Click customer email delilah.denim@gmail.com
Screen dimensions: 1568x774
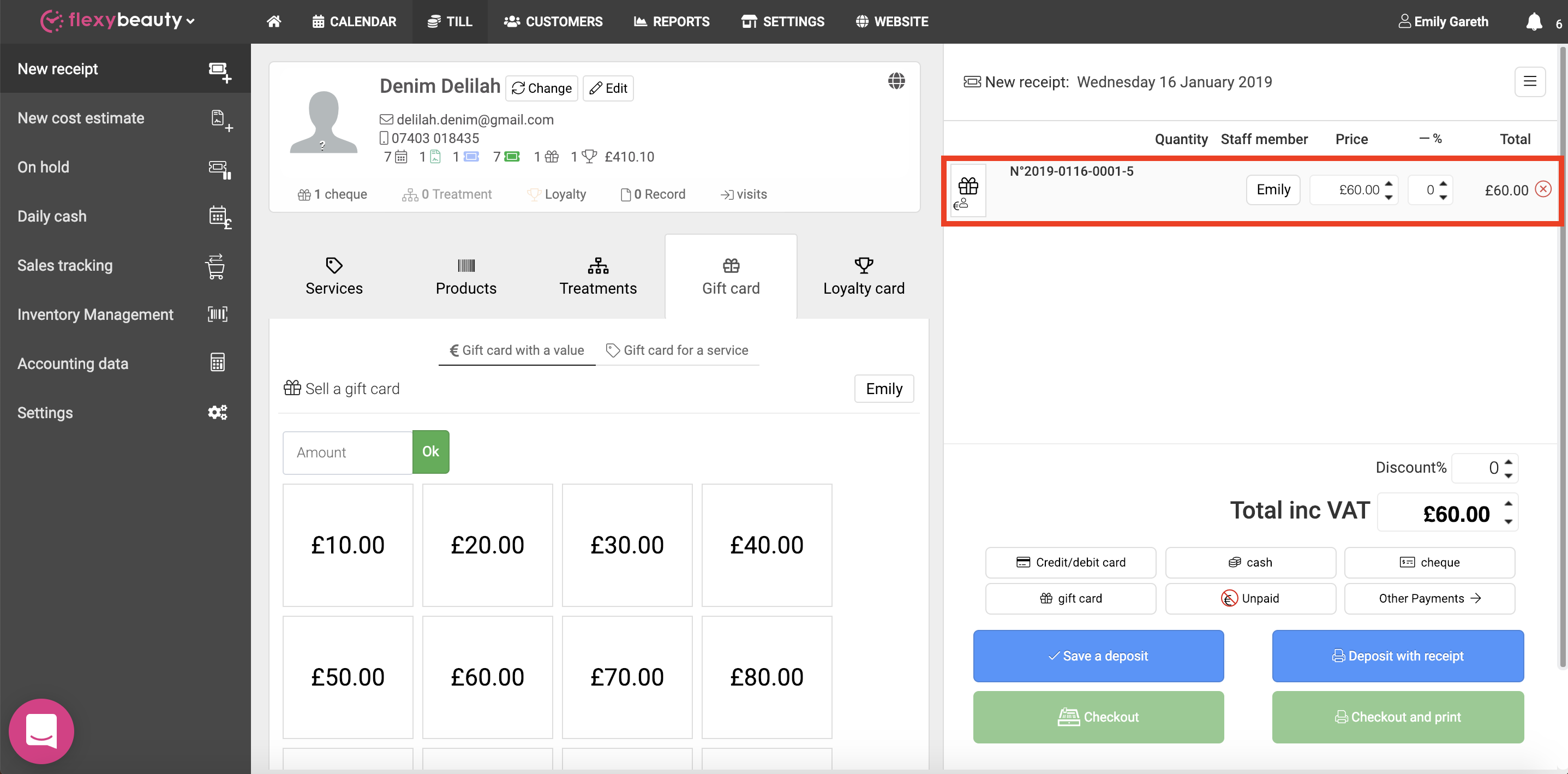(x=475, y=120)
